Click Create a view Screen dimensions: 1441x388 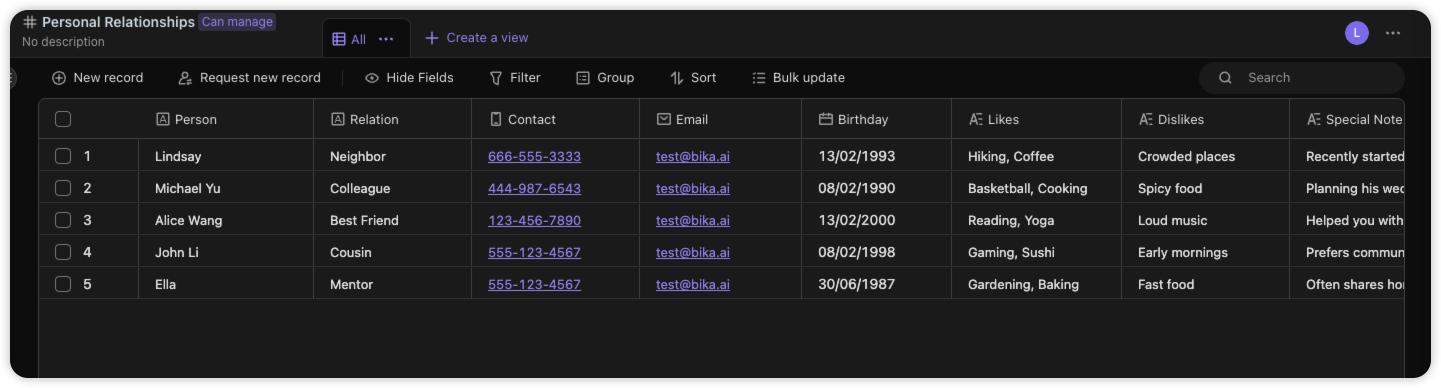(477, 38)
